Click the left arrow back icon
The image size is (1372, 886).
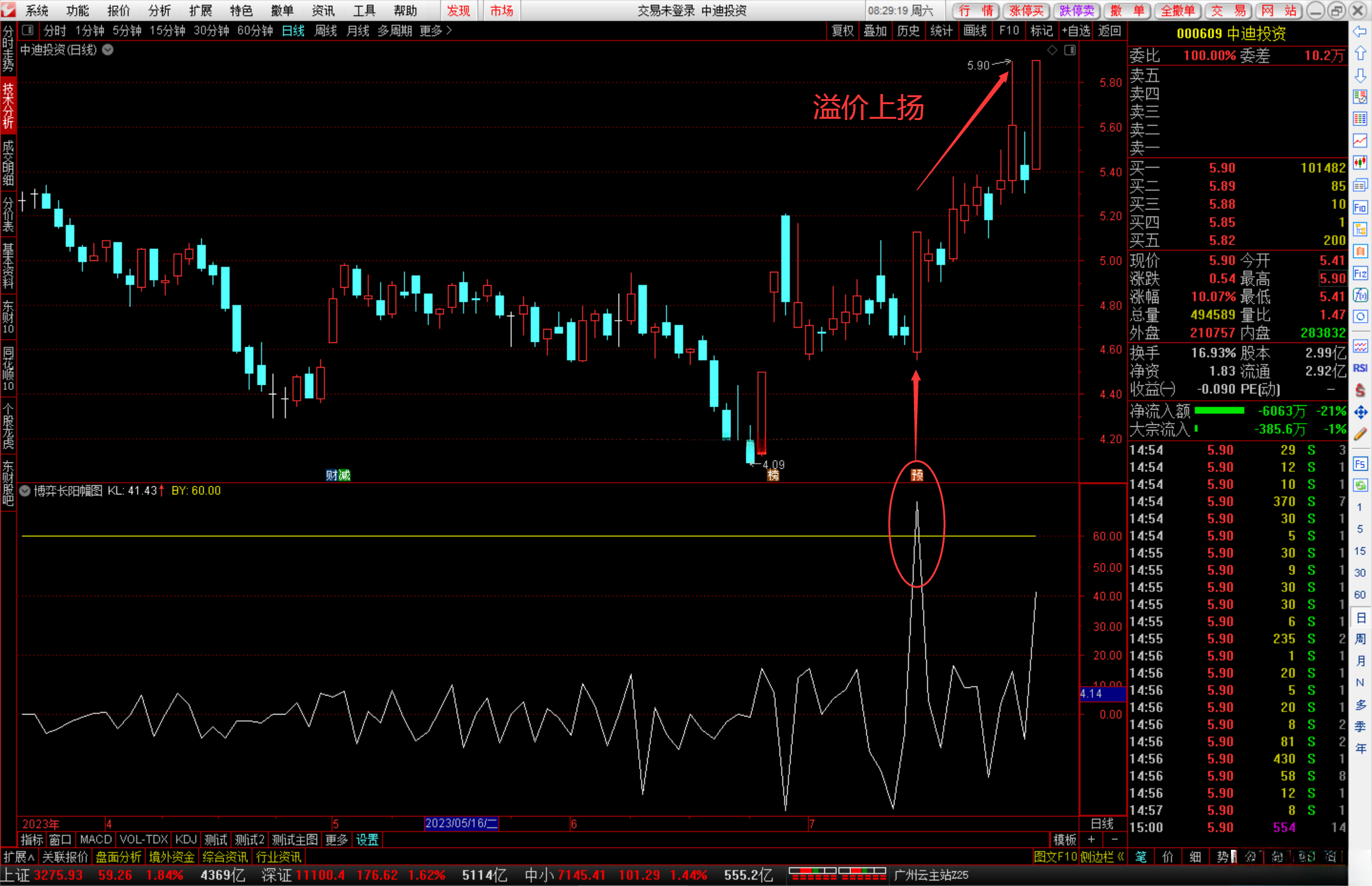coord(1360,32)
